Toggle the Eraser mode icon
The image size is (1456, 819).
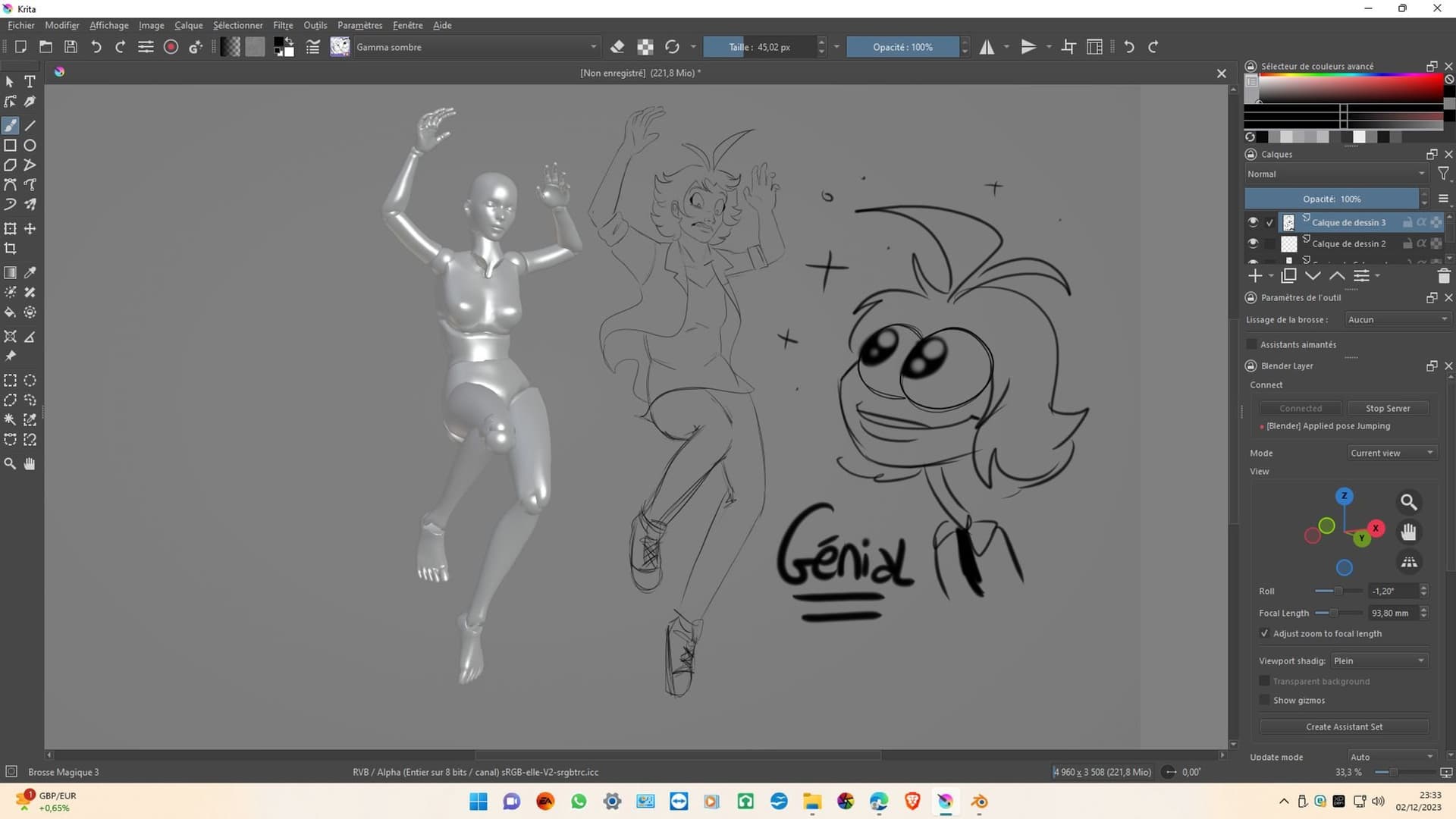pyautogui.click(x=617, y=47)
